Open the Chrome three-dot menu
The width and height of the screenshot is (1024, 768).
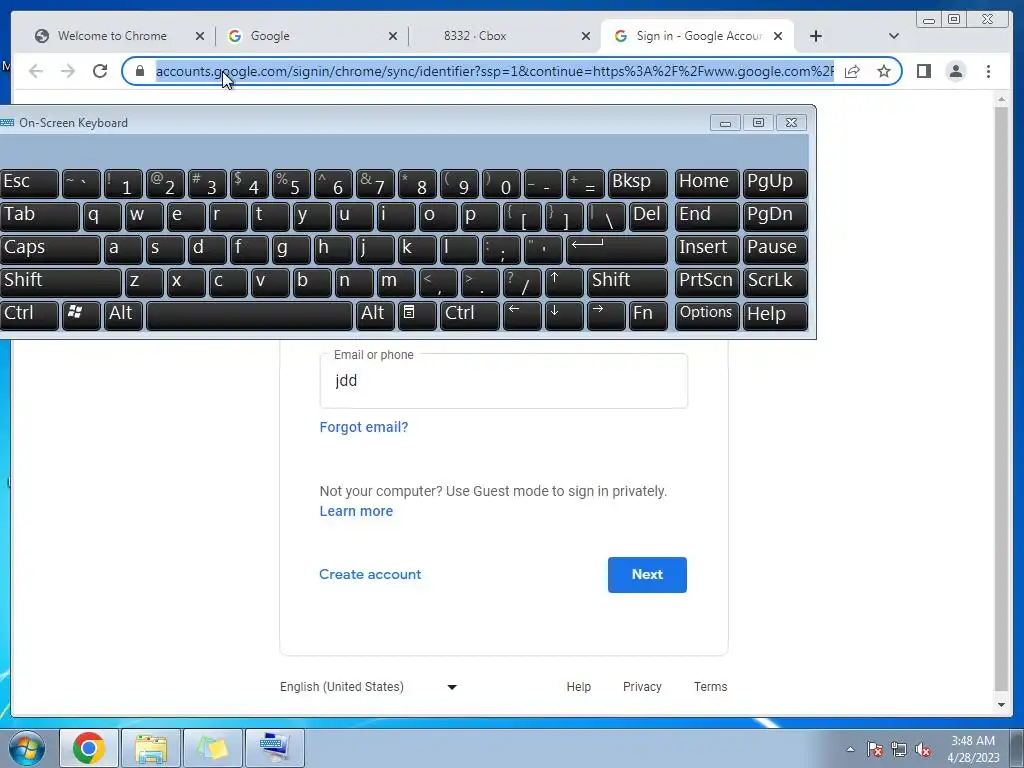988,71
